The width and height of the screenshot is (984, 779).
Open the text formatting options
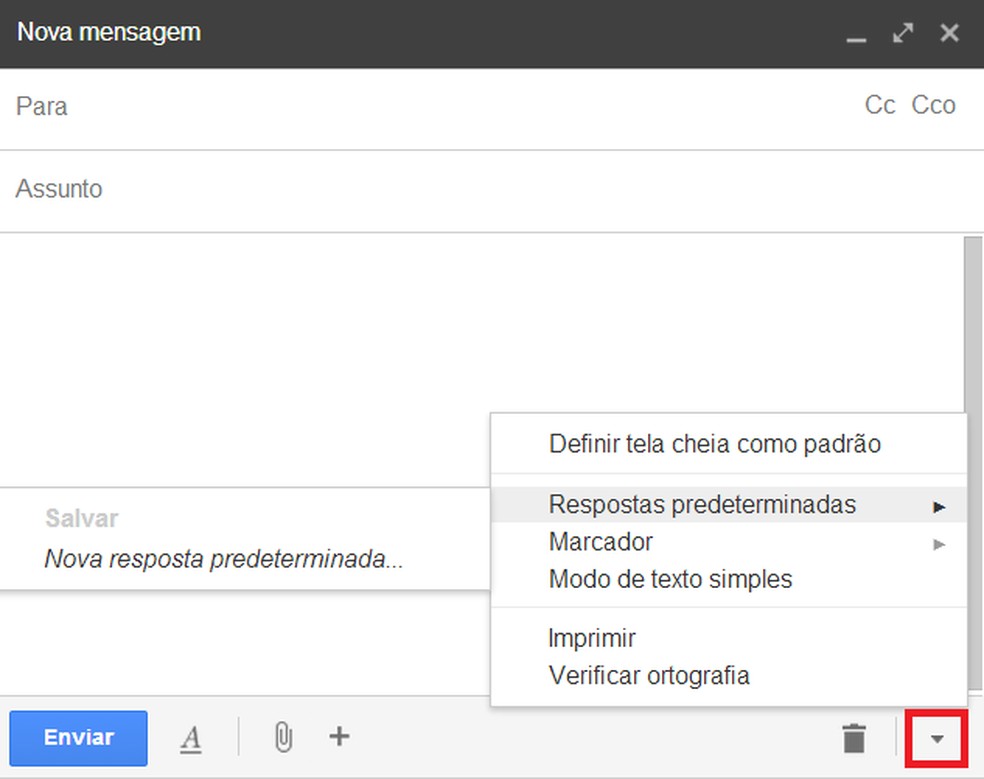(190, 738)
